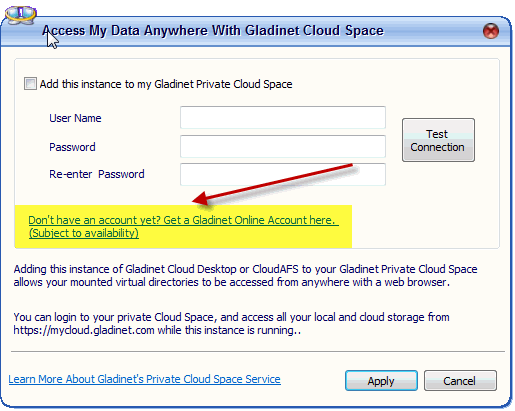This screenshot has height=411, width=515.
Task: Click the Password label
Action: 72,147
